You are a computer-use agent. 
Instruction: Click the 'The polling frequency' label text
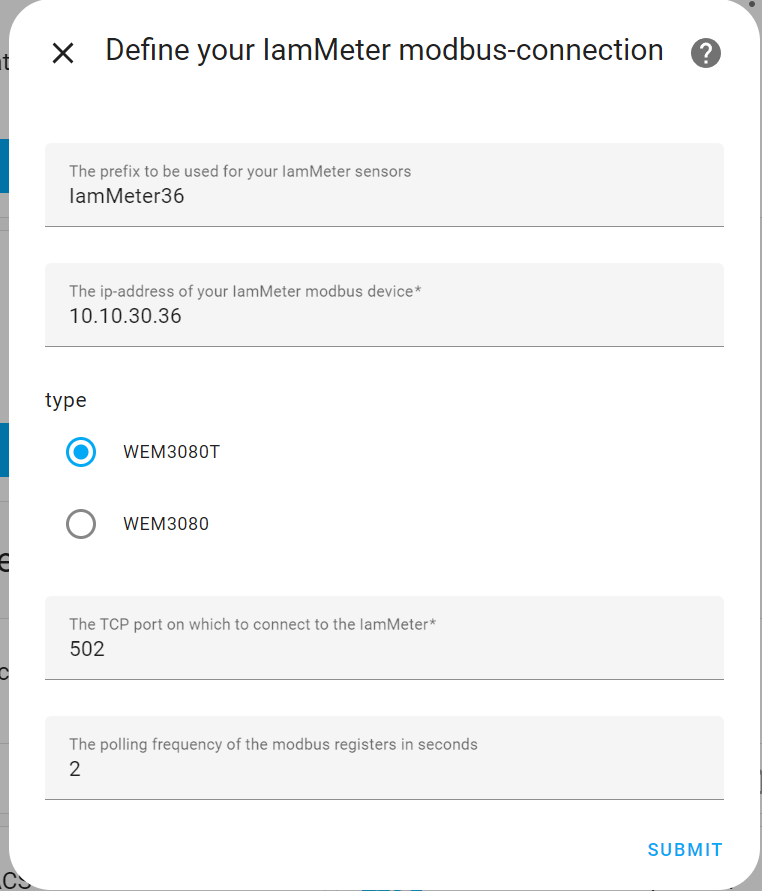point(273,744)
